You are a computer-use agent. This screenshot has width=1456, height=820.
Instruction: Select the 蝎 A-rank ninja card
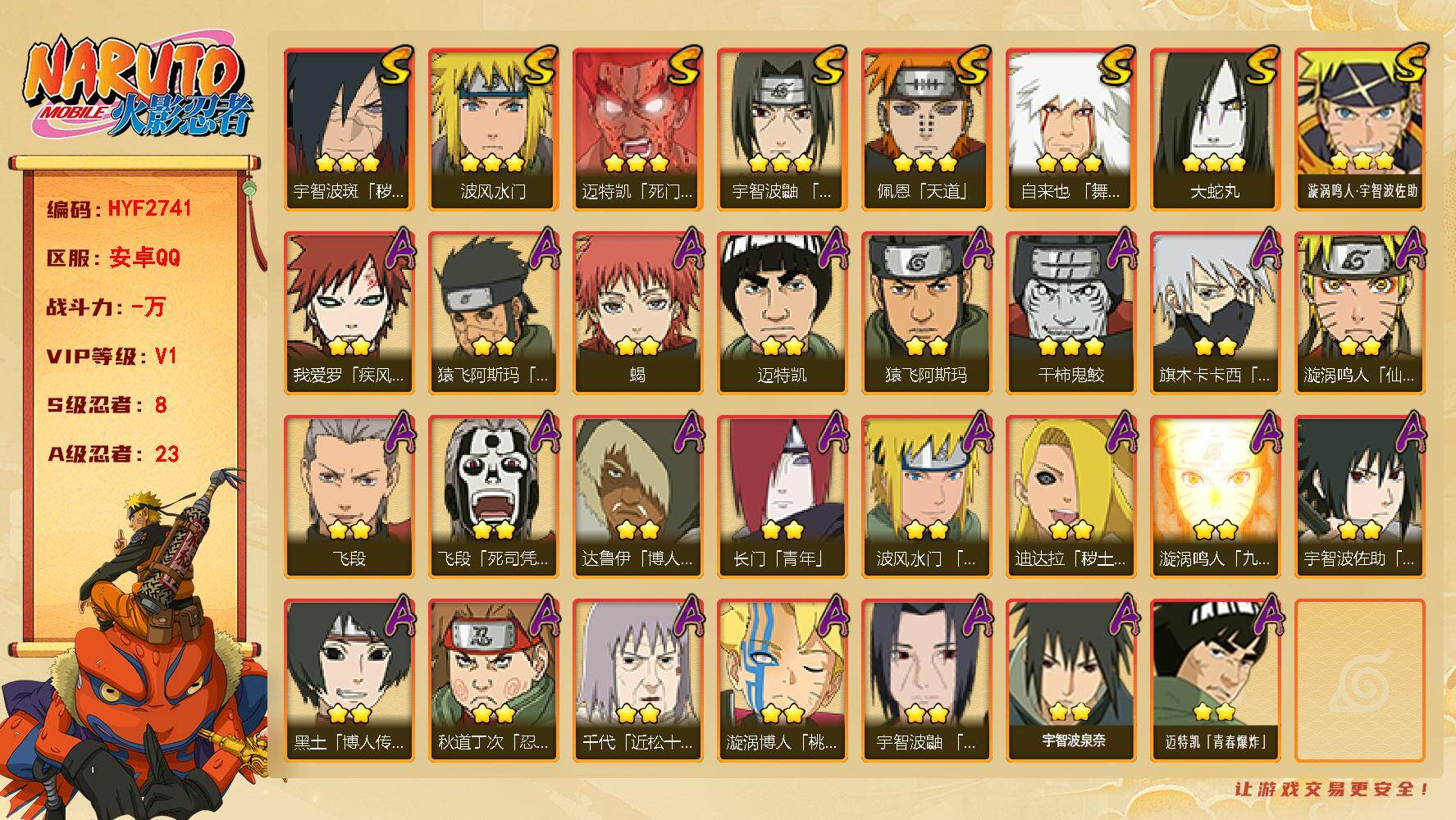637,313
